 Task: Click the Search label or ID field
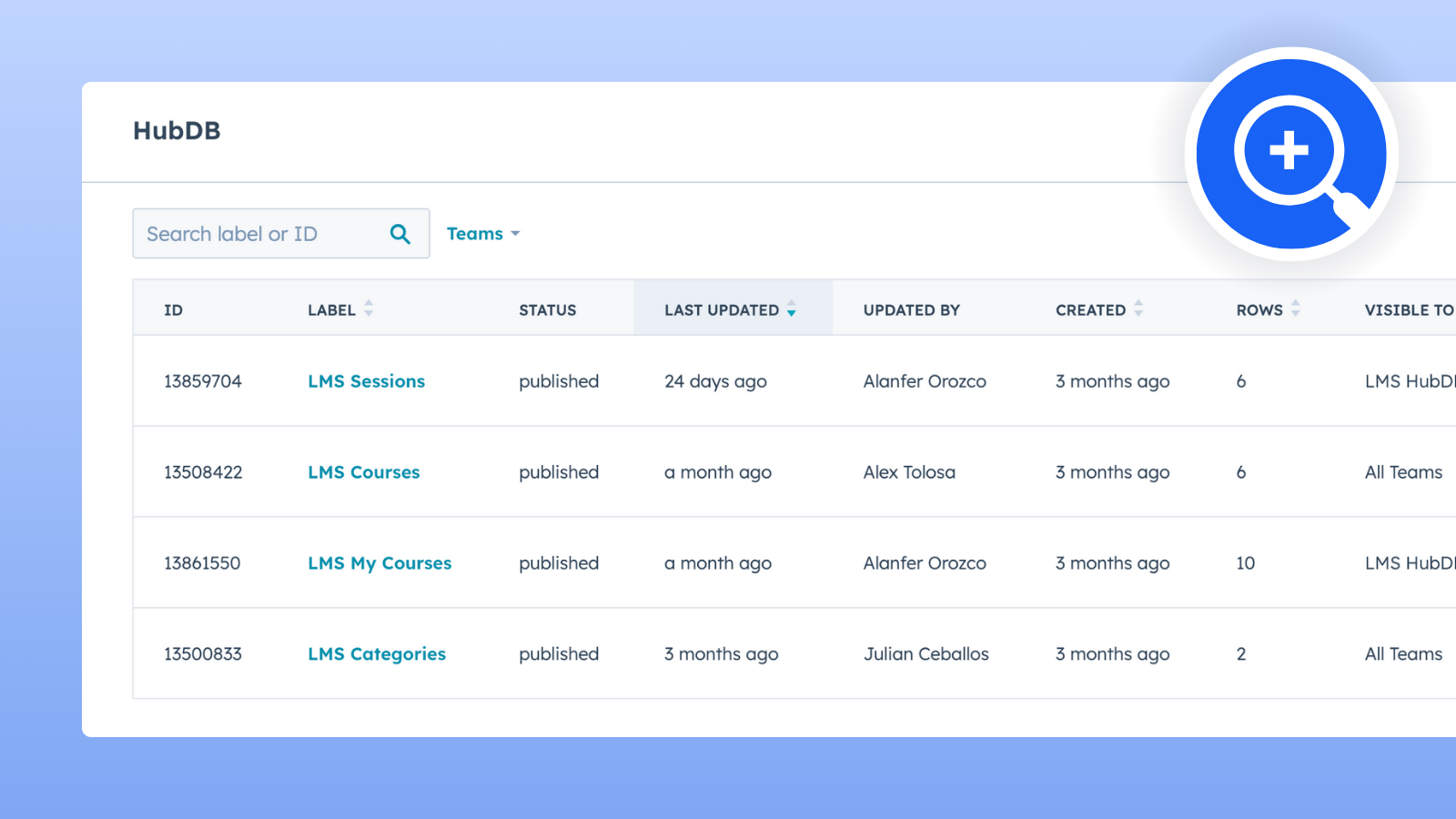259,234
